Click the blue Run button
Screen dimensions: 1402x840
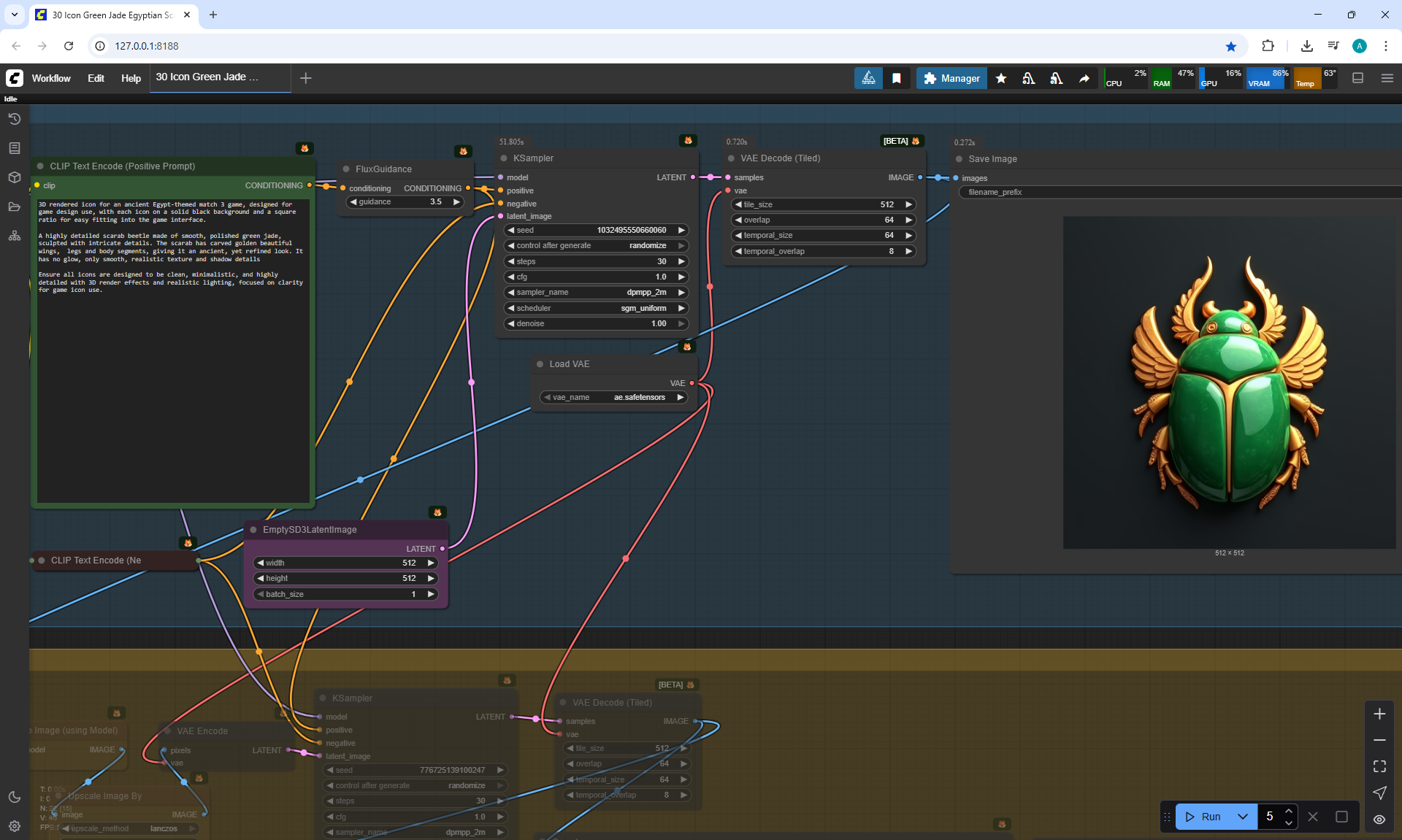(x=1203, y=817)
